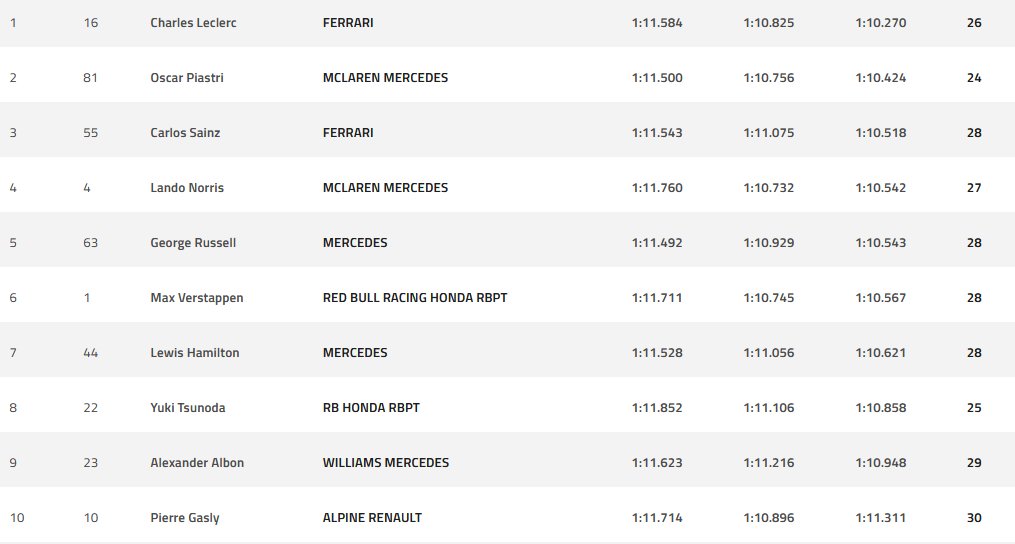The width and height of the screenshot is (1015, 544).
Task: Select Yuki Tsunoda driver name
Action: coord(188,408)
